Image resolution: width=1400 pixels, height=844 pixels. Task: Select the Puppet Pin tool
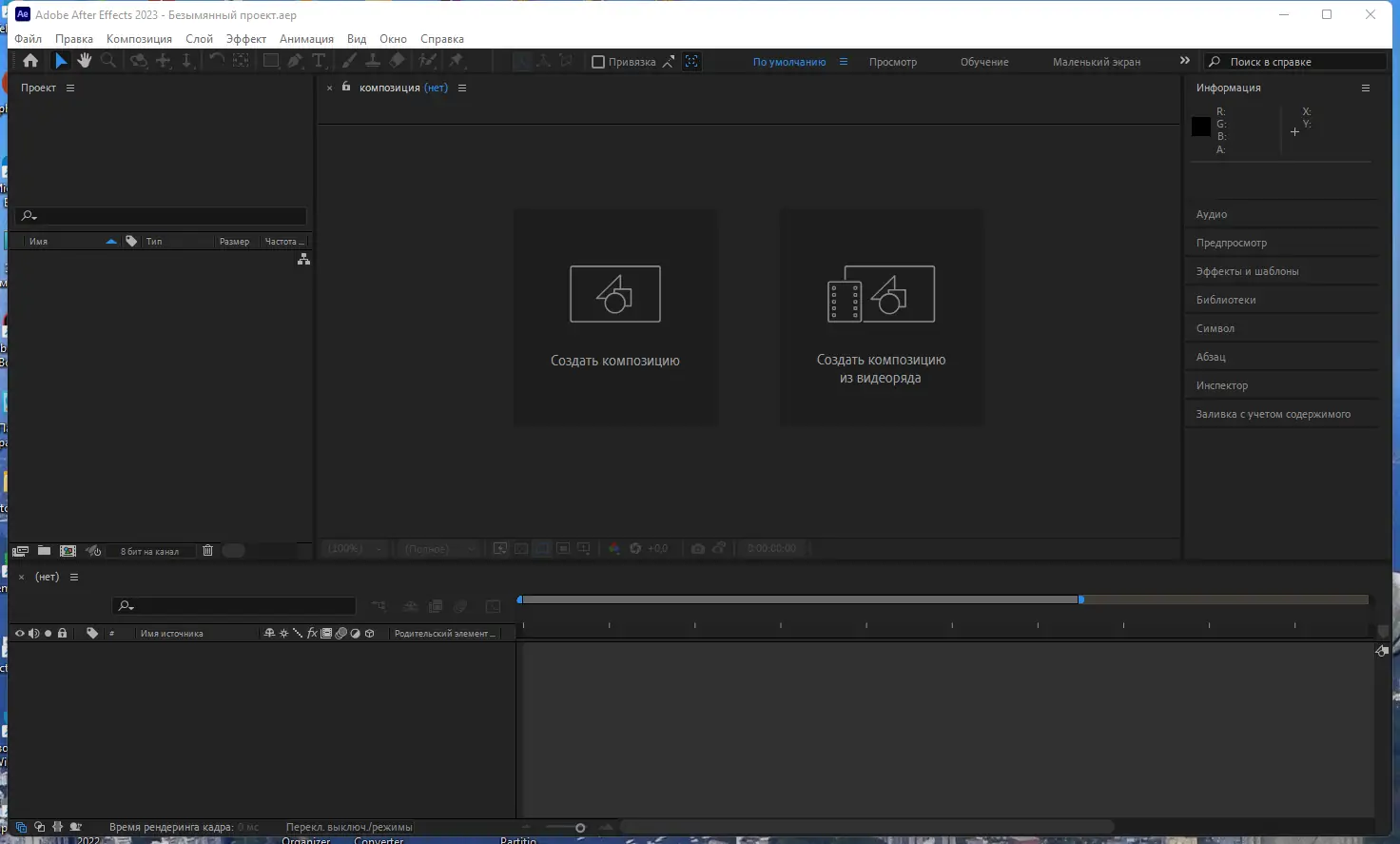click(x=457, y=60)
